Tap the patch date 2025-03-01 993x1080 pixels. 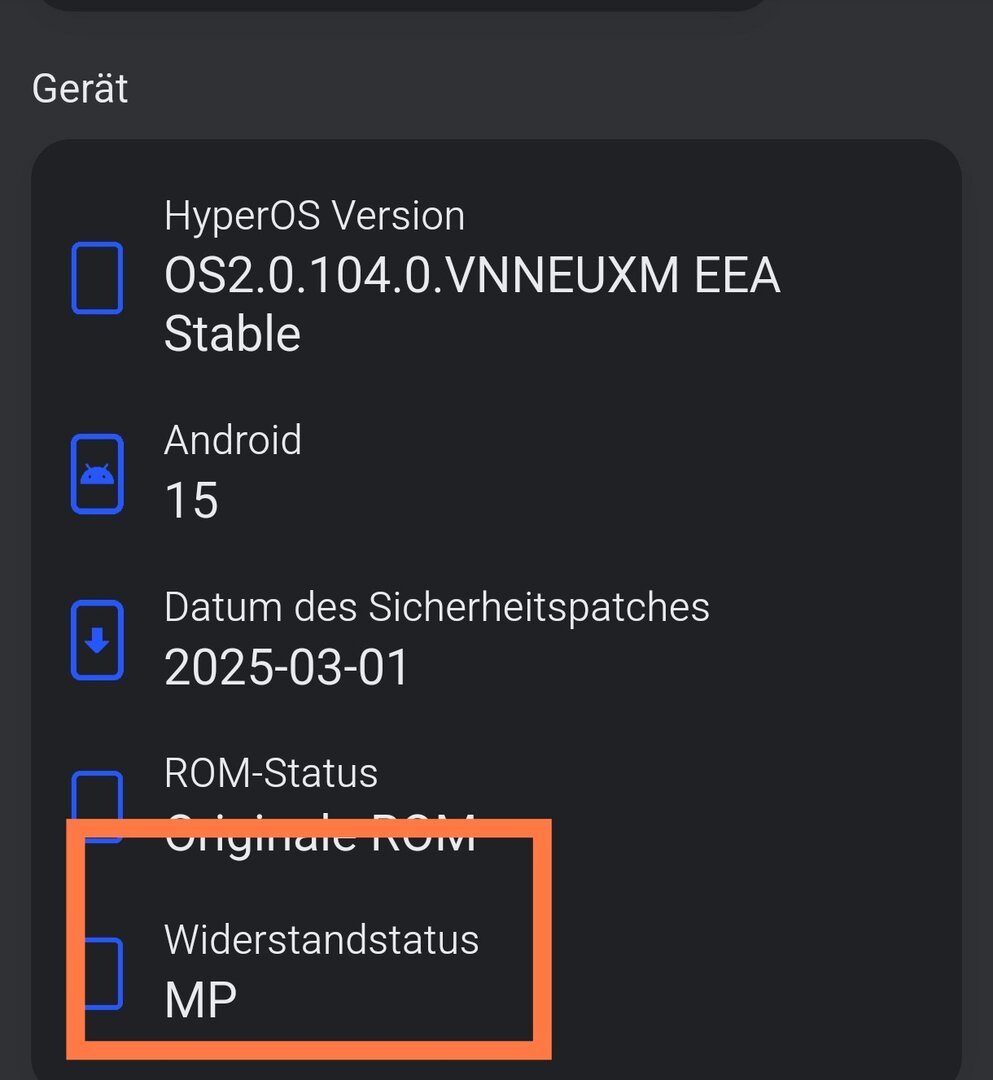(x=287, y=667)
